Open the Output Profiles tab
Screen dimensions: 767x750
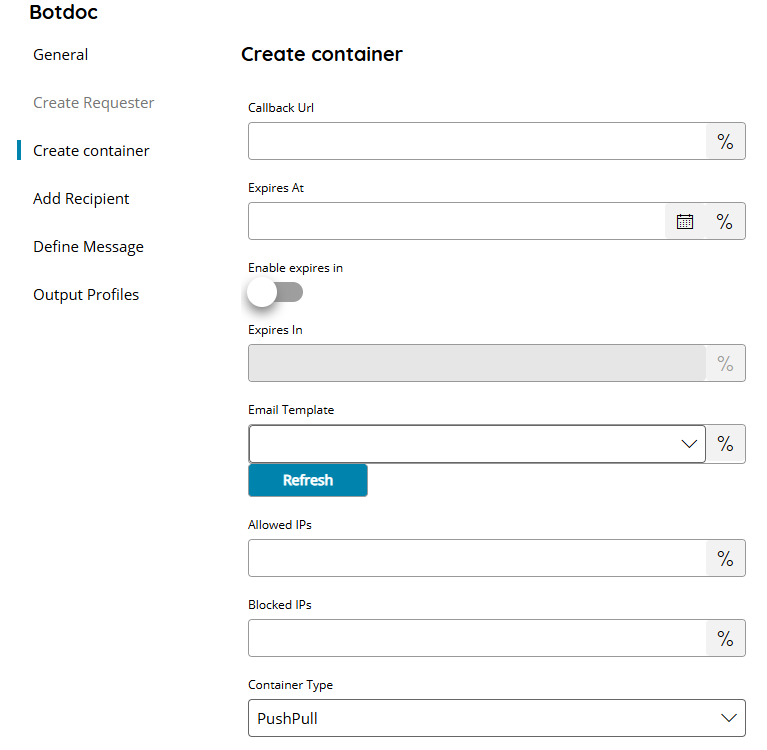(86, 295)
